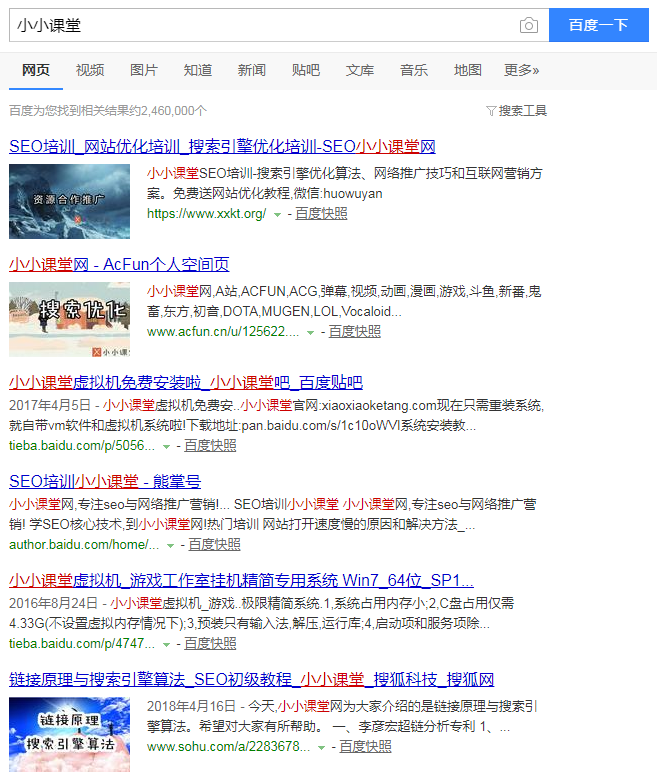Open 小小课堂网 - AcFun个人空间页 result
This screenshot has height=777, width=657.
pyautogui.click(x=119, y=264)
